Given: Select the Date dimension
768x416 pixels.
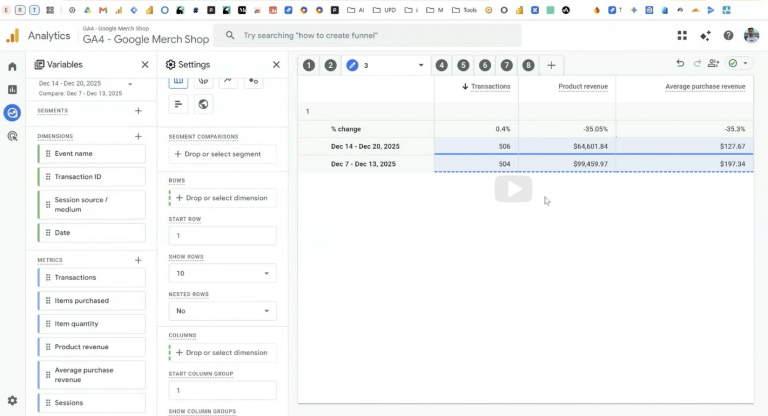Looking at the screenshot, I should (92, 233).
